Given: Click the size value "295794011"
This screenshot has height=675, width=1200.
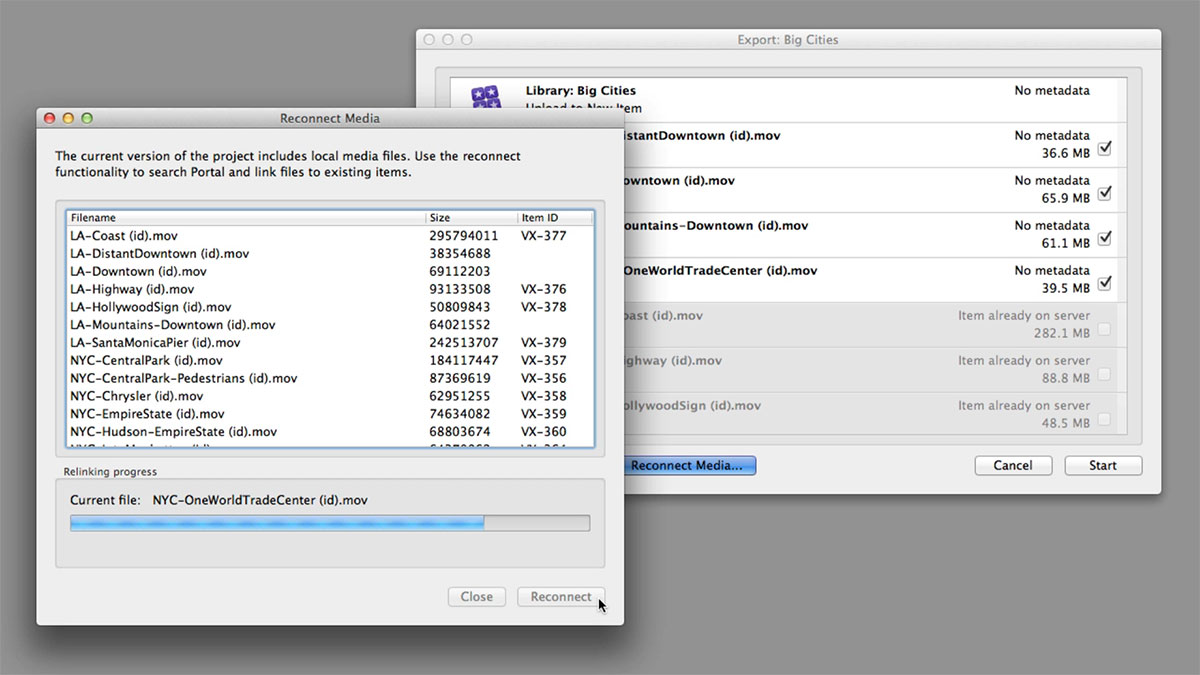Looking at the screenshot, I should tap(463, 236).
